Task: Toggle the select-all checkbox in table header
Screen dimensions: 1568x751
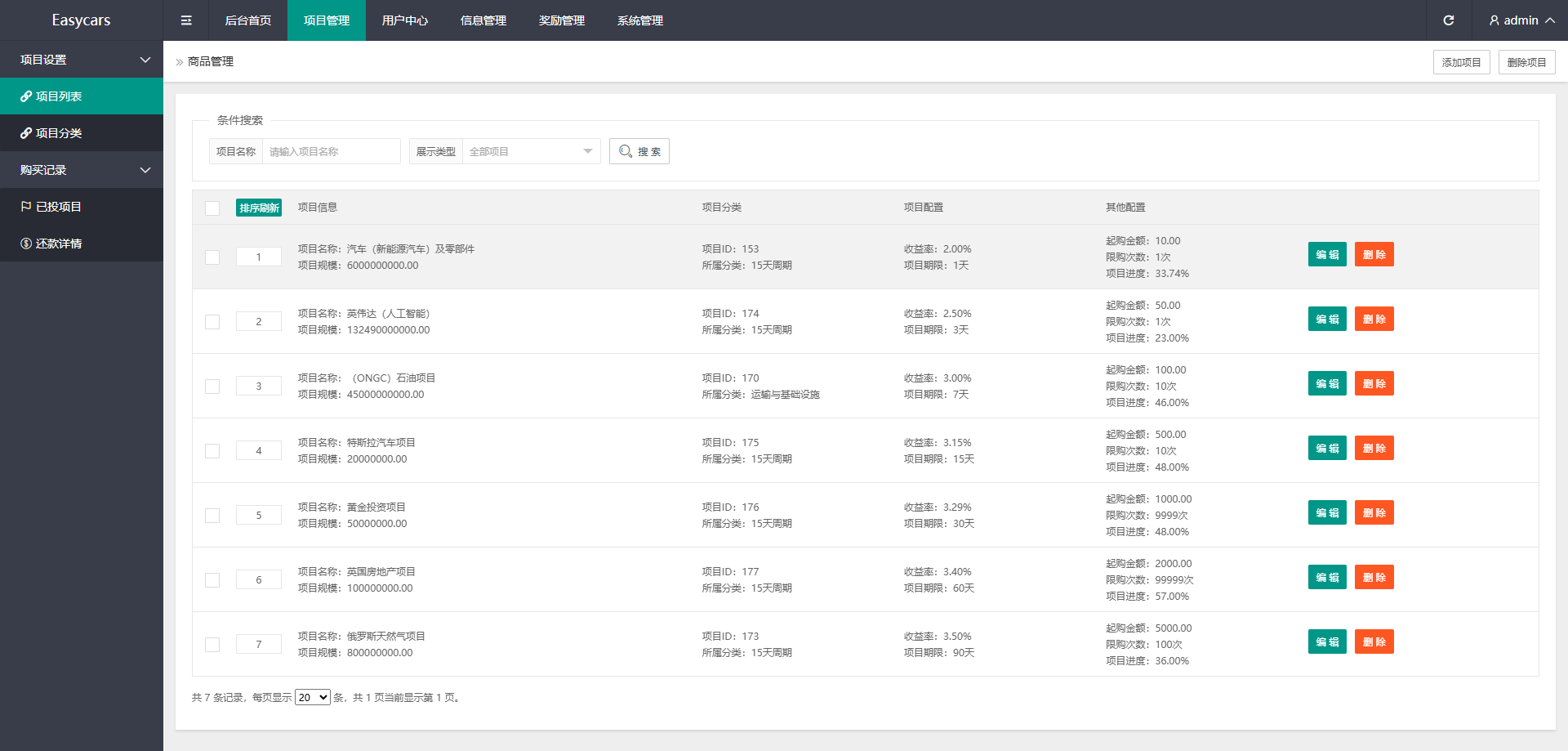Action: pyautogui.click(x=212, y=208)
